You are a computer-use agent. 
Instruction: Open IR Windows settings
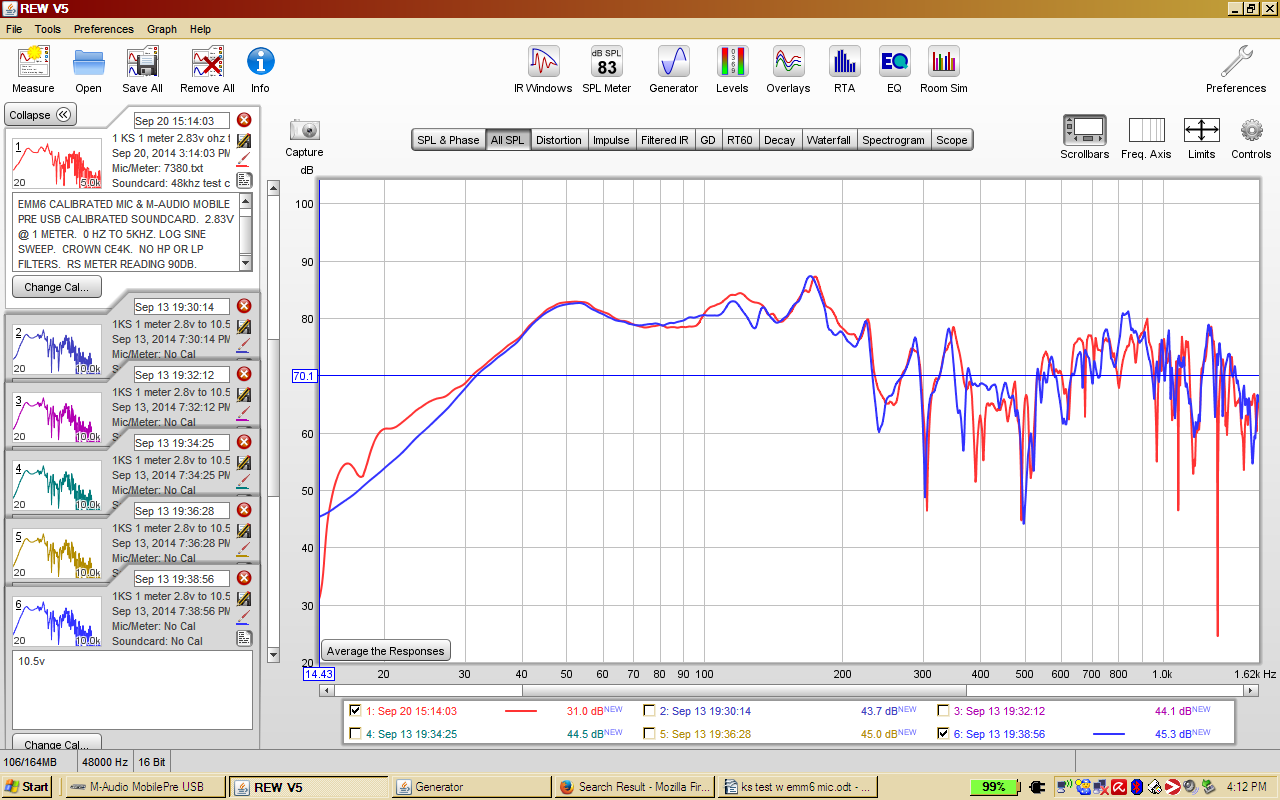click(543, 62)
